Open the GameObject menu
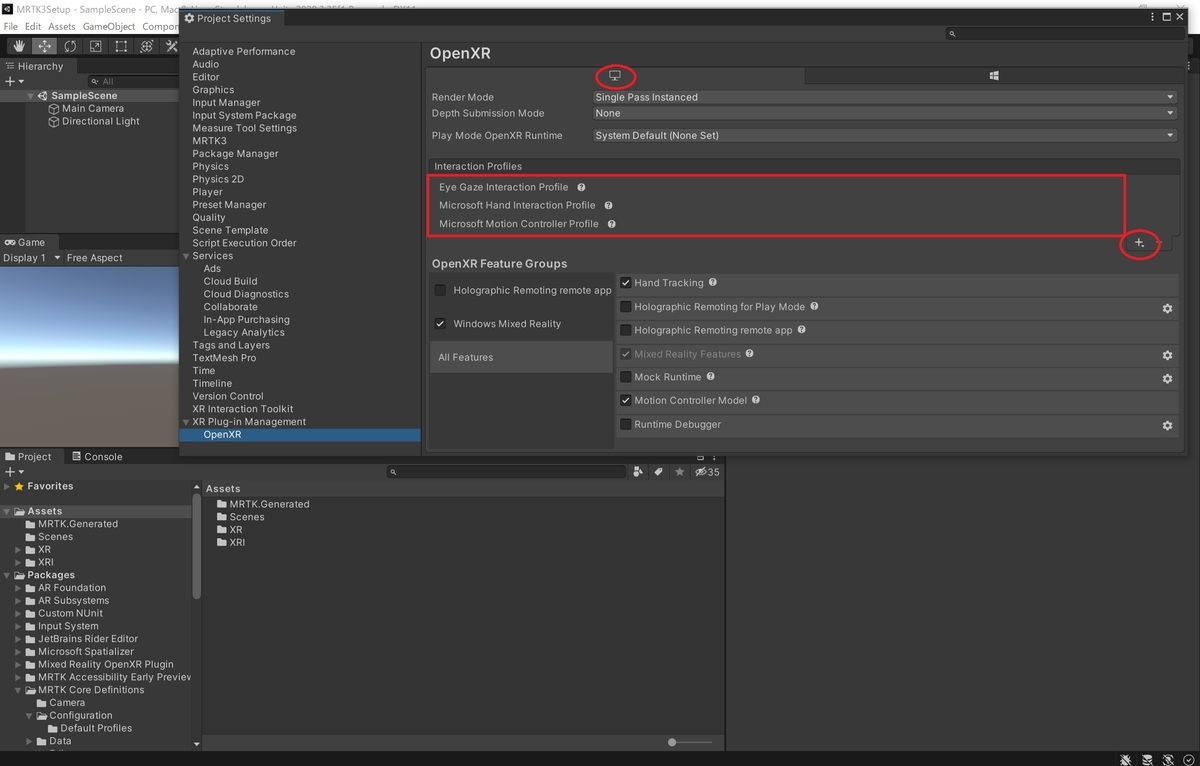 108,26
